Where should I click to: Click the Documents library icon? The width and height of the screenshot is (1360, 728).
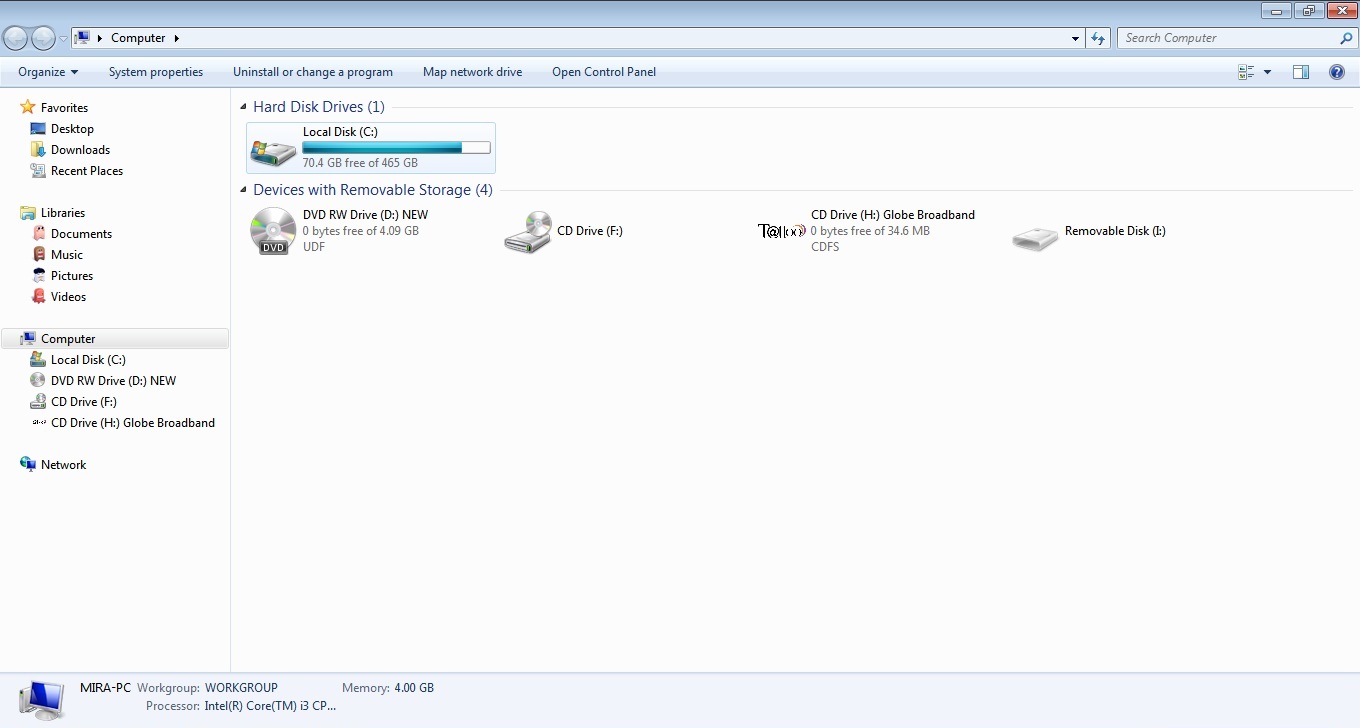(38, 234)
